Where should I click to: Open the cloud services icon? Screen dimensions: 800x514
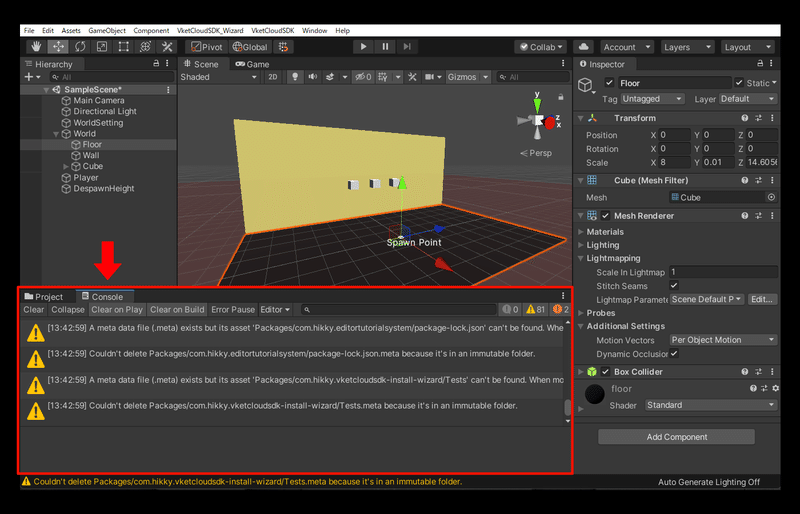point(584,47)
